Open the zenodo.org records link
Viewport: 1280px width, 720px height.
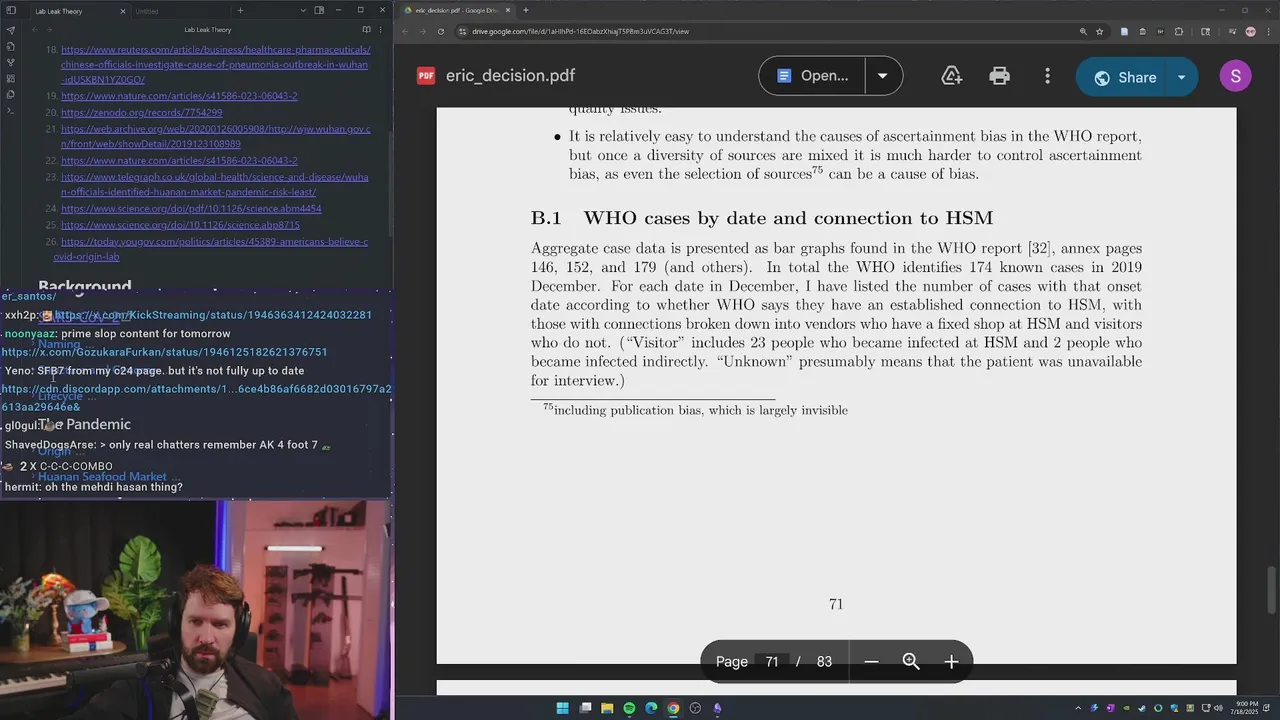[x=141, y=113]
